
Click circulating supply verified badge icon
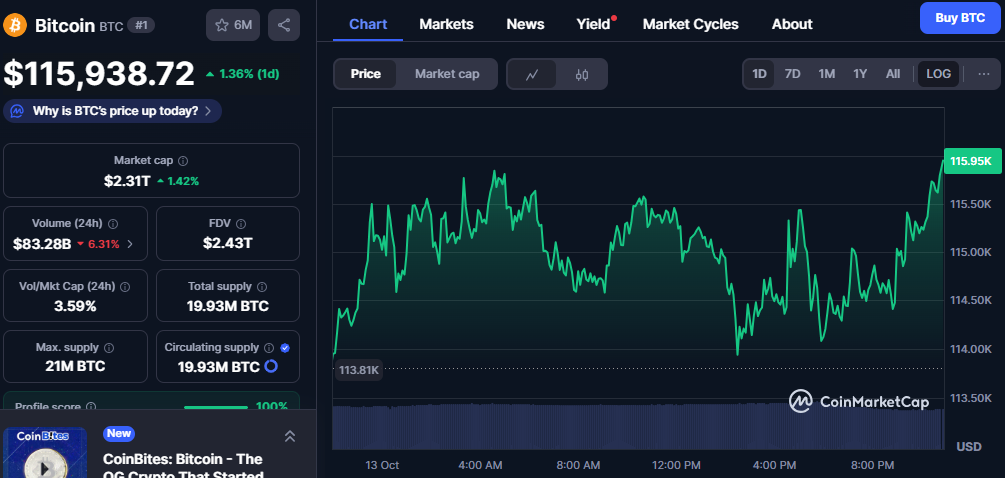285,347
